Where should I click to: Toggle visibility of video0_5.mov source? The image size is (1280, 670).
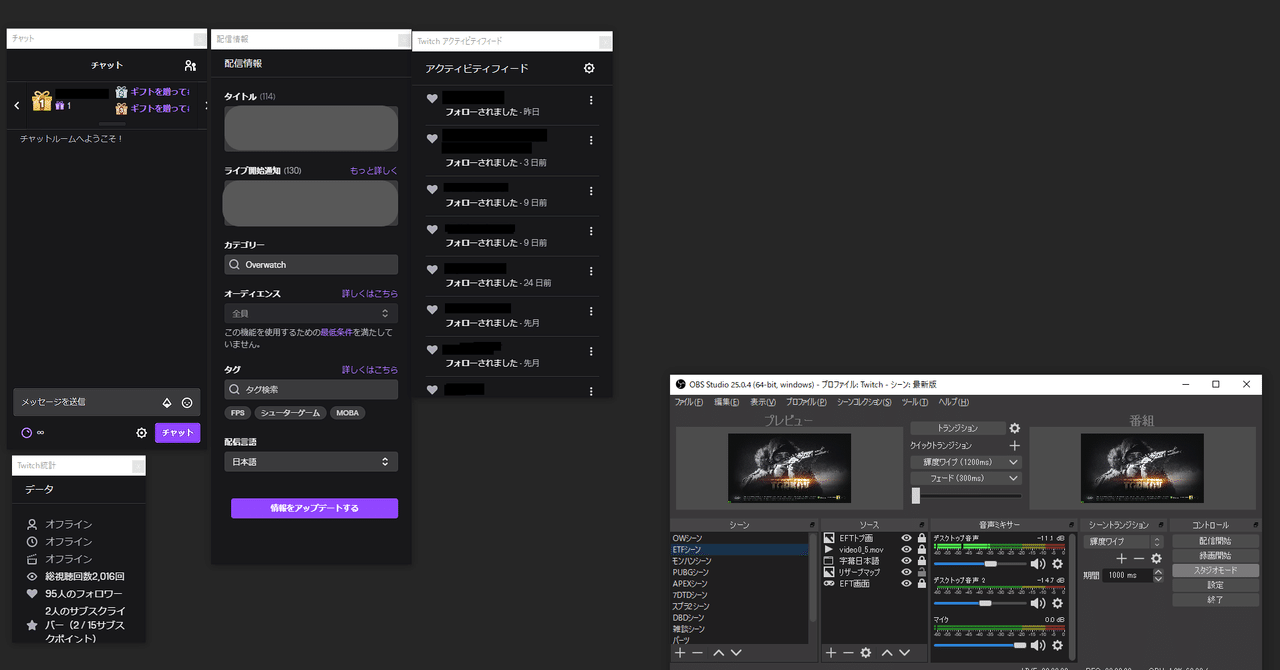click(x=906, y=549)
